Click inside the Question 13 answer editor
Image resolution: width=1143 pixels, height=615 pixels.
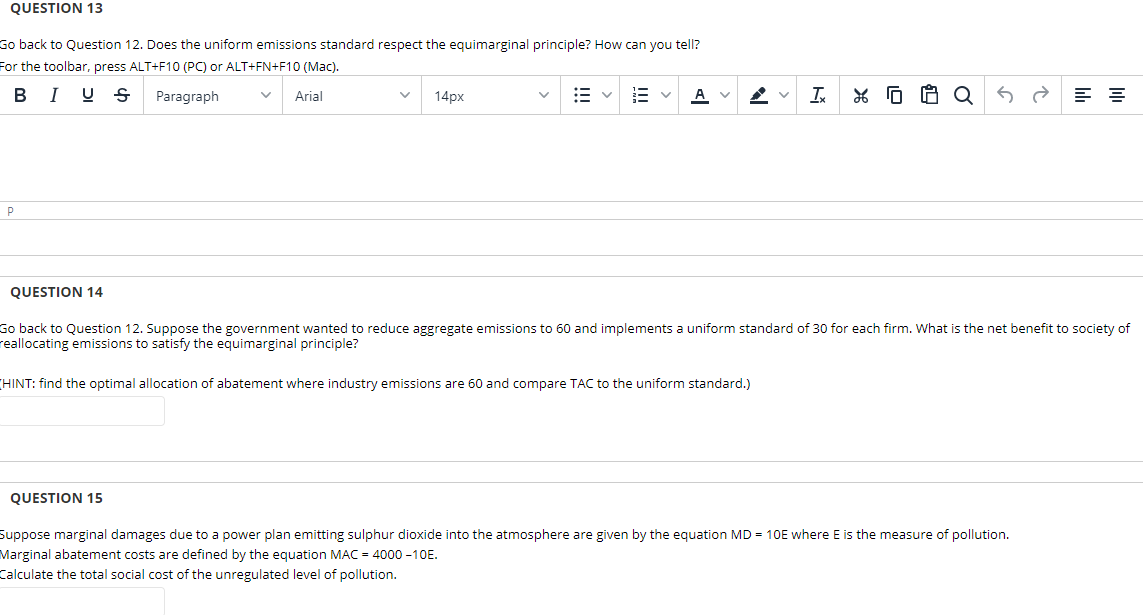click(x=572, y=157)
